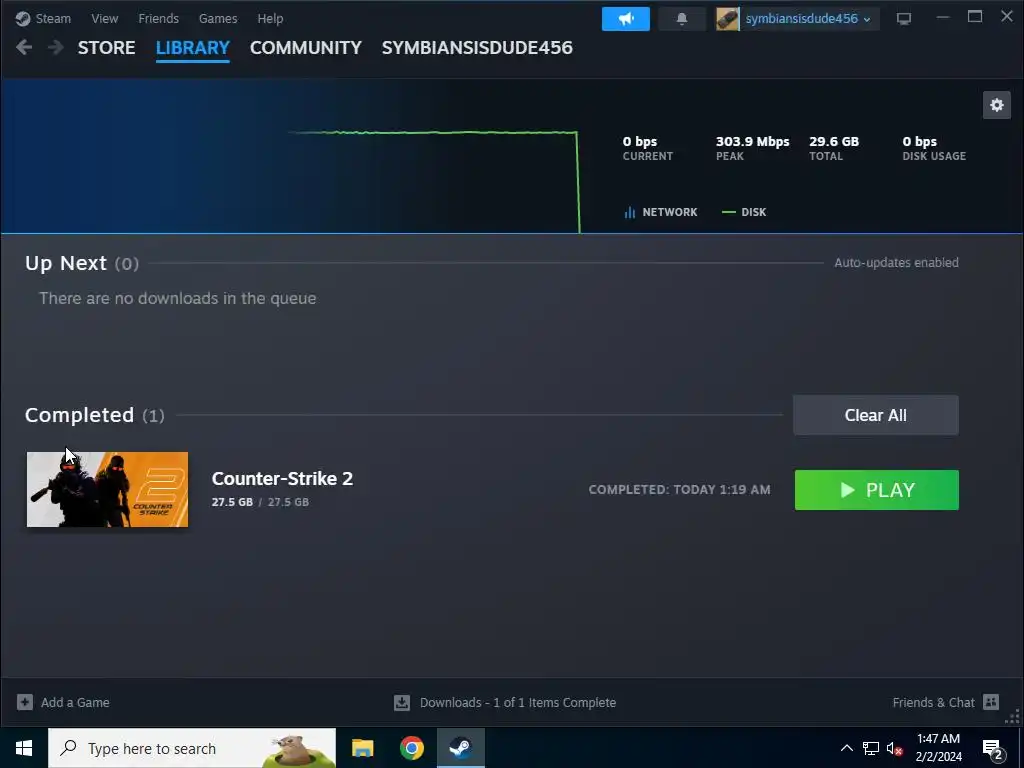
Task: Open download settings gear icon
Action: tap(997, 105)
